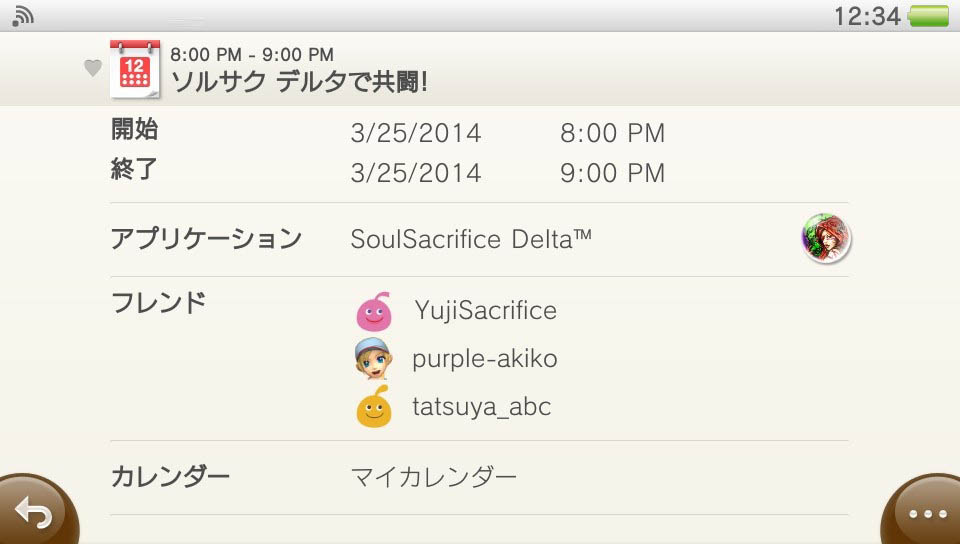
Task: Open friend YujiSacrifice's profile name
Action: point(485,311)
